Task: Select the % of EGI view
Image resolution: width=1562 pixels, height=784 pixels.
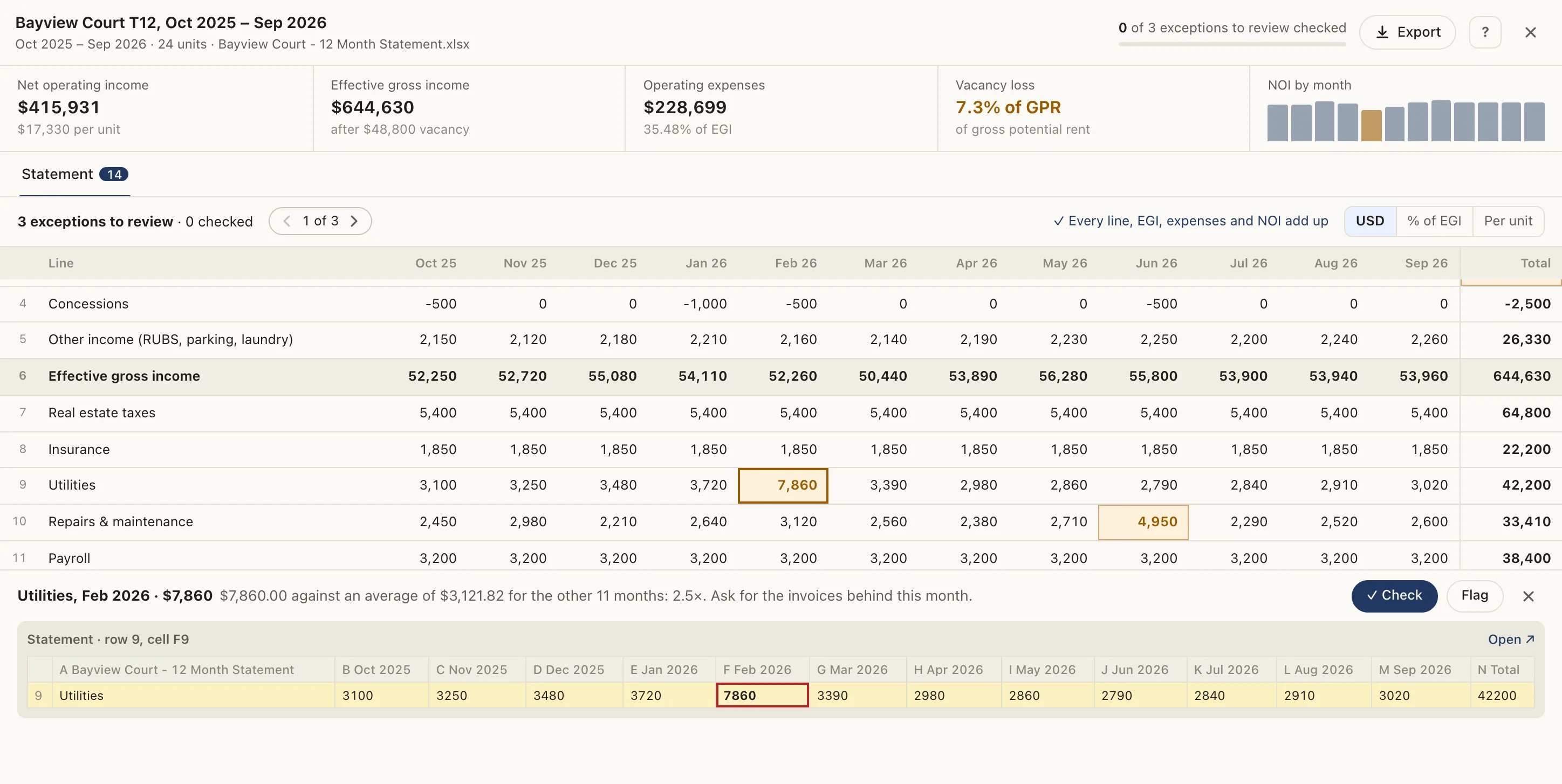Action: coord(1434,221)
